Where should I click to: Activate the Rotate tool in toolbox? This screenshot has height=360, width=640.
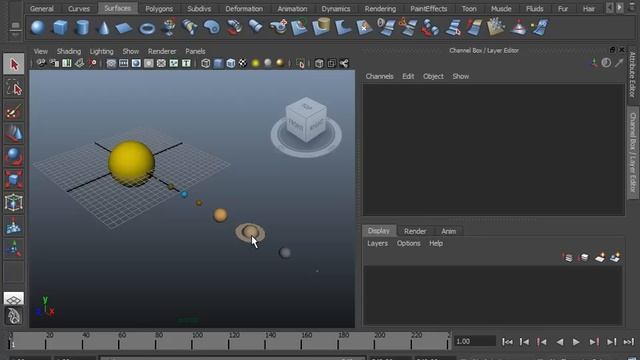tap(14, 157)
